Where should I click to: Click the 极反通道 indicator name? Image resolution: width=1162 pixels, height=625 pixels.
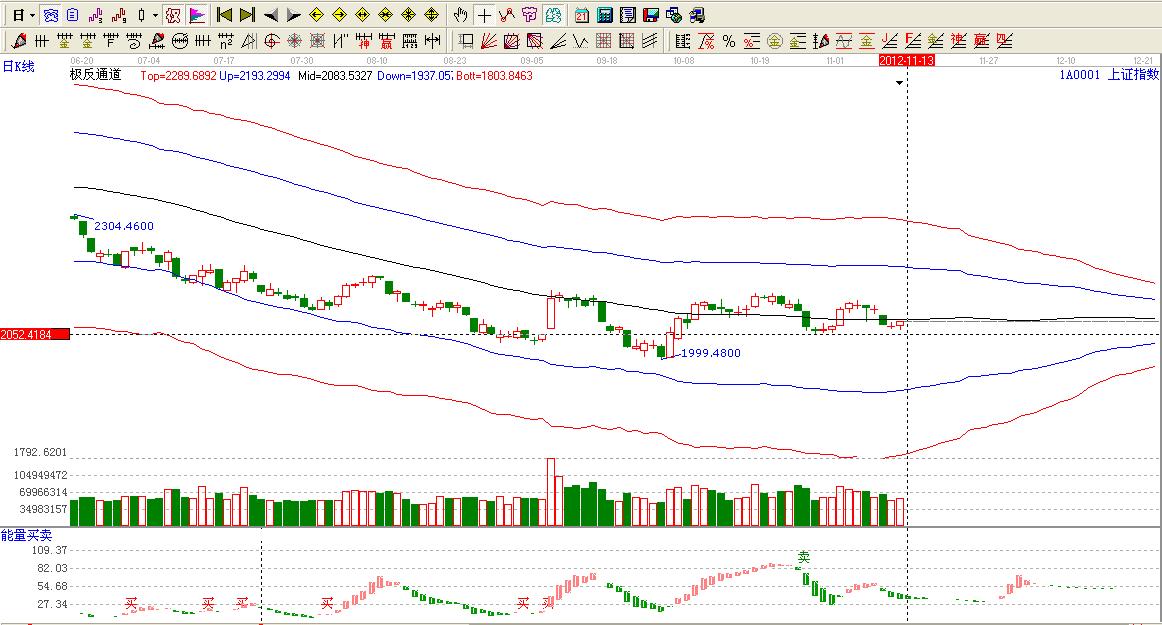click(95, 75)
